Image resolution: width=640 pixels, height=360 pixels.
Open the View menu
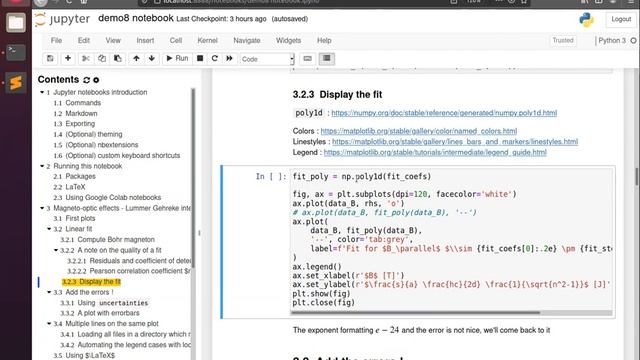[x=113, y=40]
